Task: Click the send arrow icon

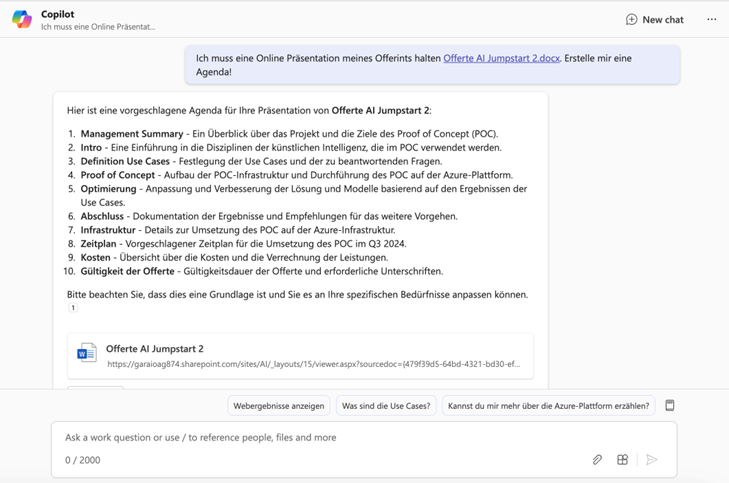Action: point(652,460)
